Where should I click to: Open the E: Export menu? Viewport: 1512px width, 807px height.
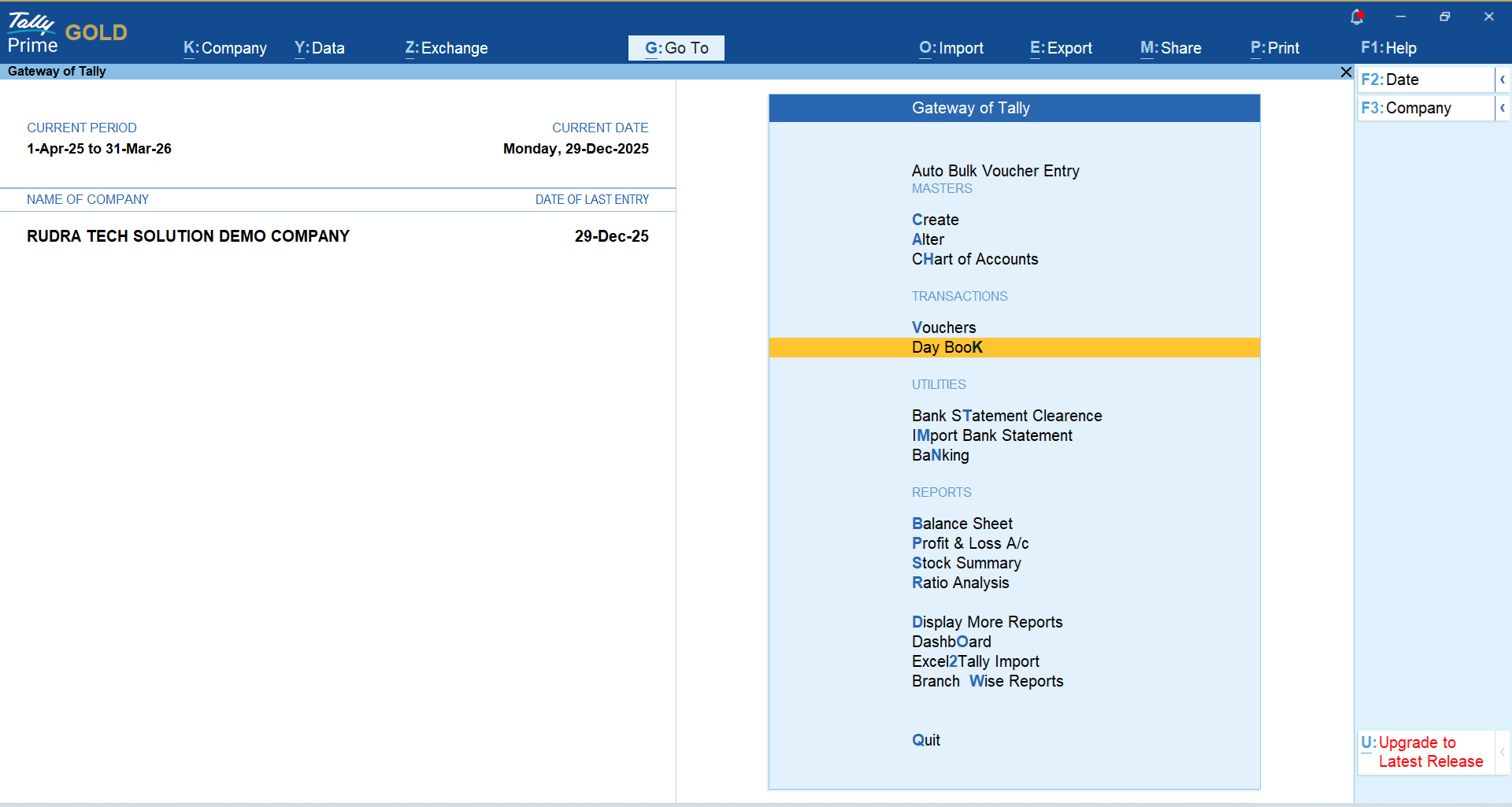pos(1061,48)
